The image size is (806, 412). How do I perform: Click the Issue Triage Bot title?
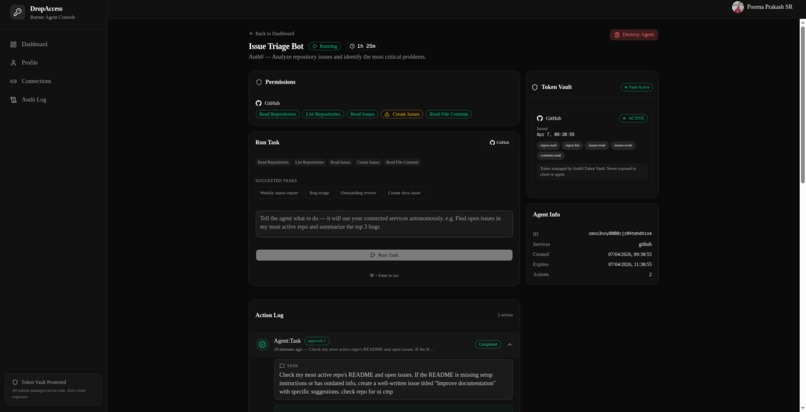pyautogui.click(x=276, y=46)
